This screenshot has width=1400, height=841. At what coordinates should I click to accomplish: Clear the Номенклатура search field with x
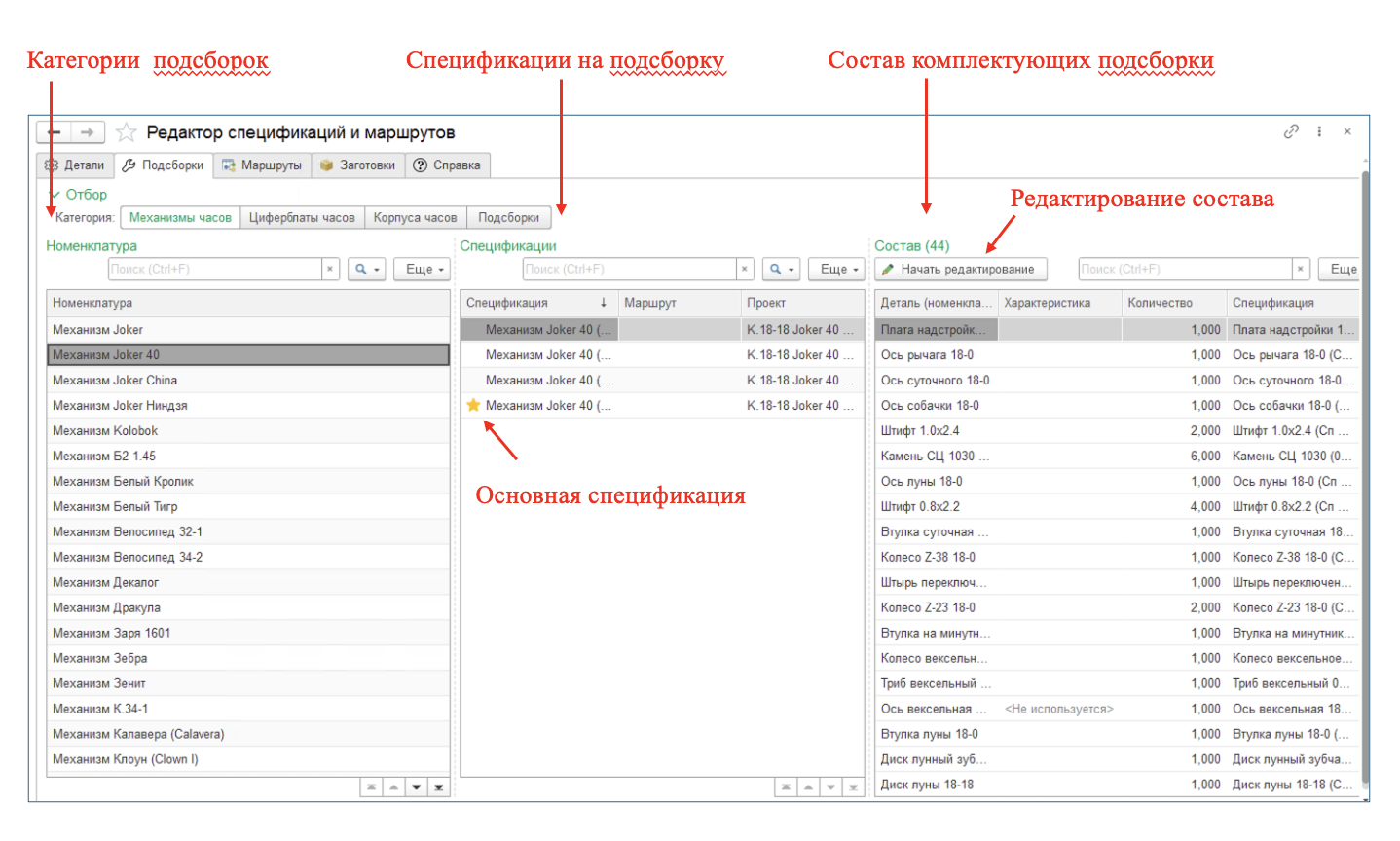click(330, 270)
